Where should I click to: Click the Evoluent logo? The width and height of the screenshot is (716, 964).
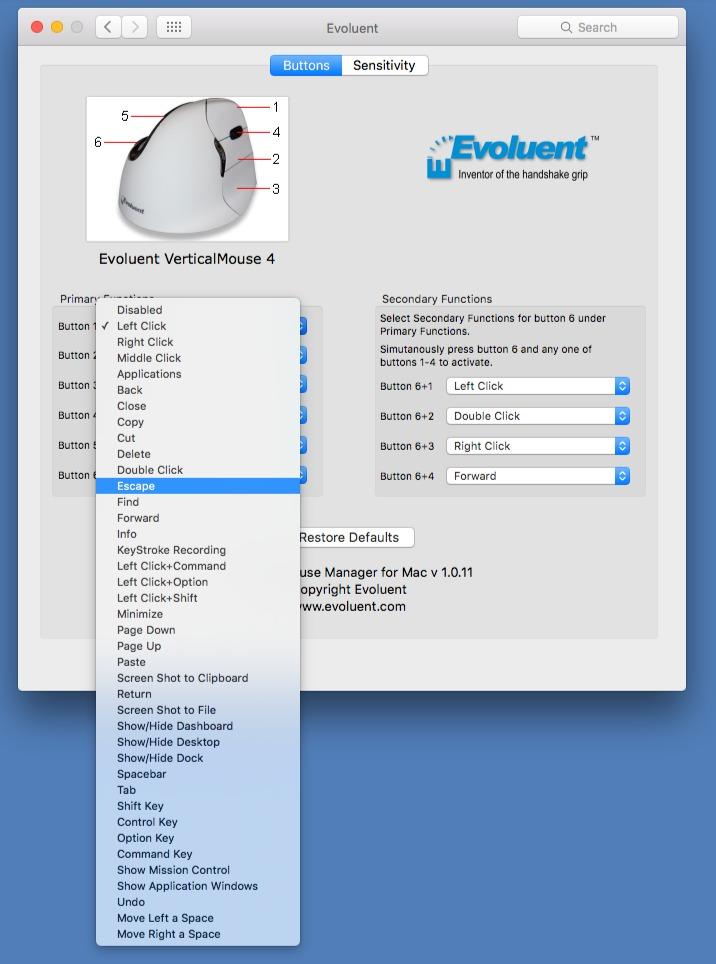pyautogui.click(x=513, y=157)
